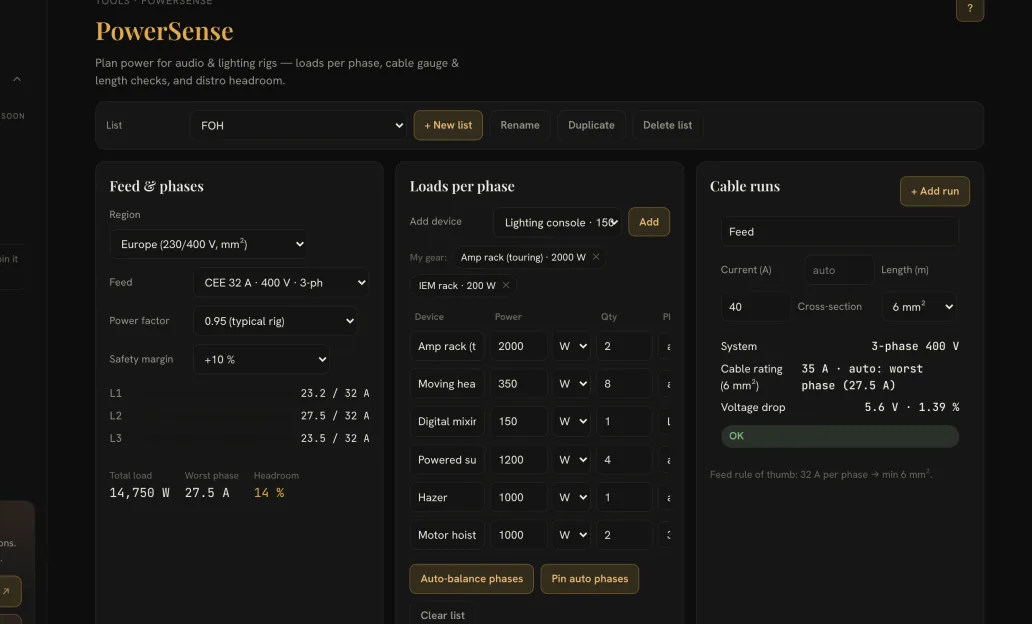Image resolution: width=1032 pixels, height=624 pixels.
Task: Click the L3 phase reading 23.5 / 32 A
Action: tap(335, 438)
